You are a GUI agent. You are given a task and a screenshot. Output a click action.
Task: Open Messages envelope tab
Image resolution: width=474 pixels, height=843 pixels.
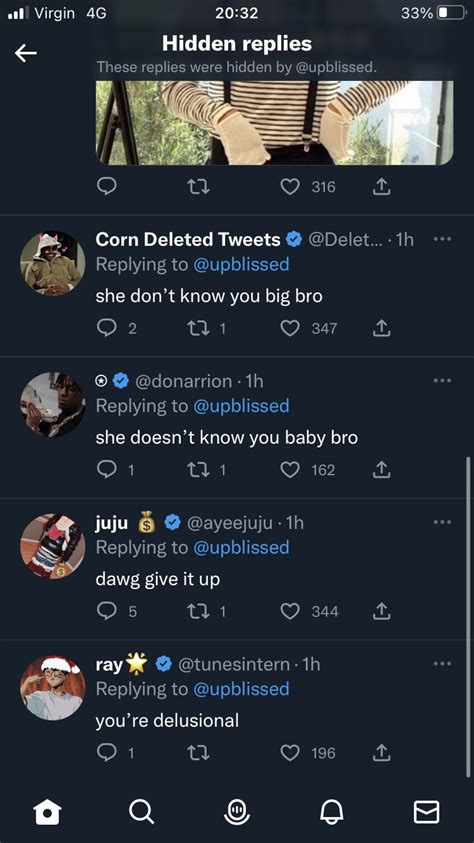tap(426, 811)
